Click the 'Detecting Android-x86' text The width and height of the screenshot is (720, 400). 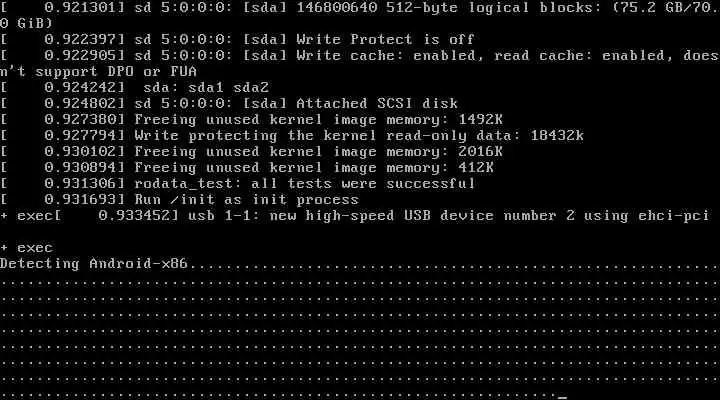94,264
